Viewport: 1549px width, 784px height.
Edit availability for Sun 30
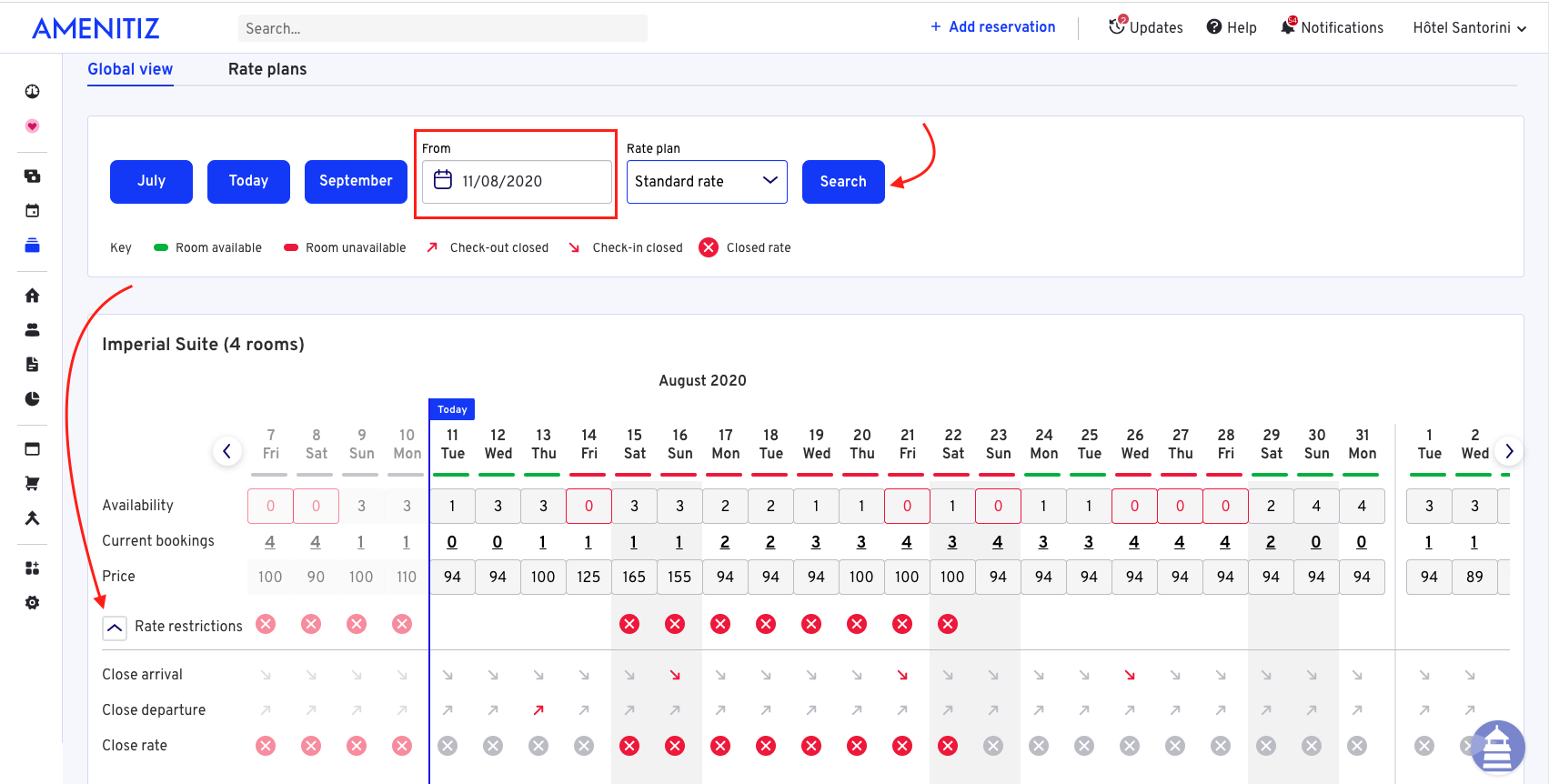[1316, 506]
